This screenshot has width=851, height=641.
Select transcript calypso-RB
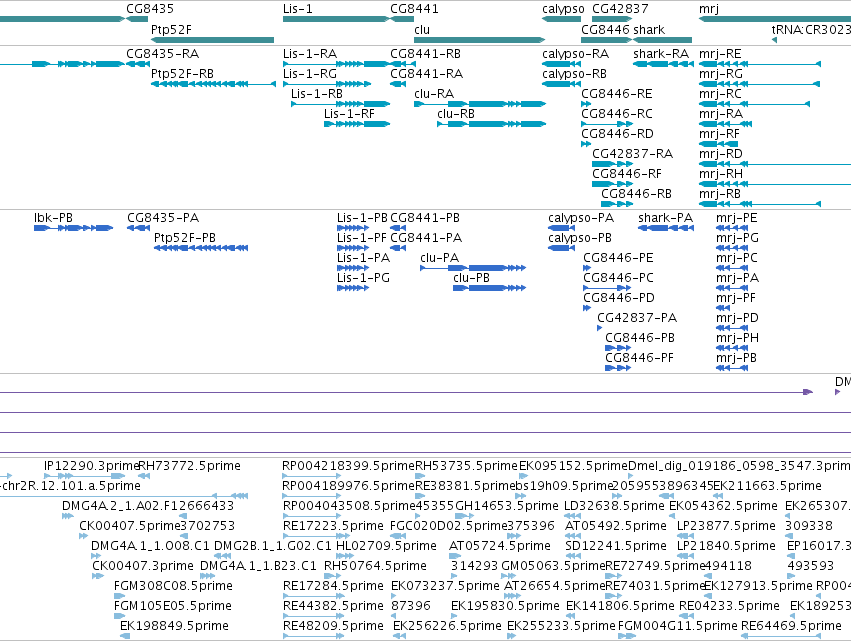coord(574,73)
